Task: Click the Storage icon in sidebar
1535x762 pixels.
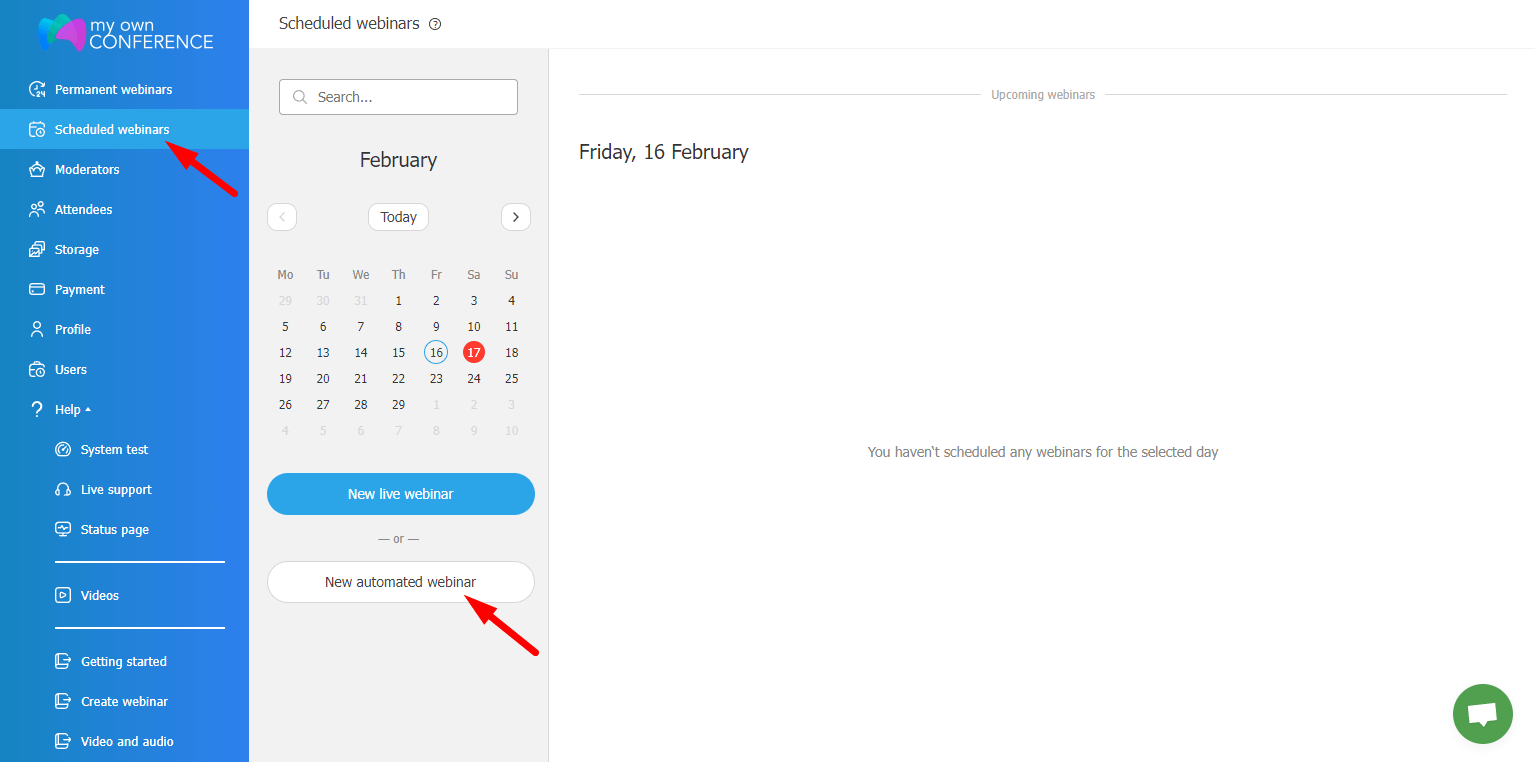Action: coord(37,250)
